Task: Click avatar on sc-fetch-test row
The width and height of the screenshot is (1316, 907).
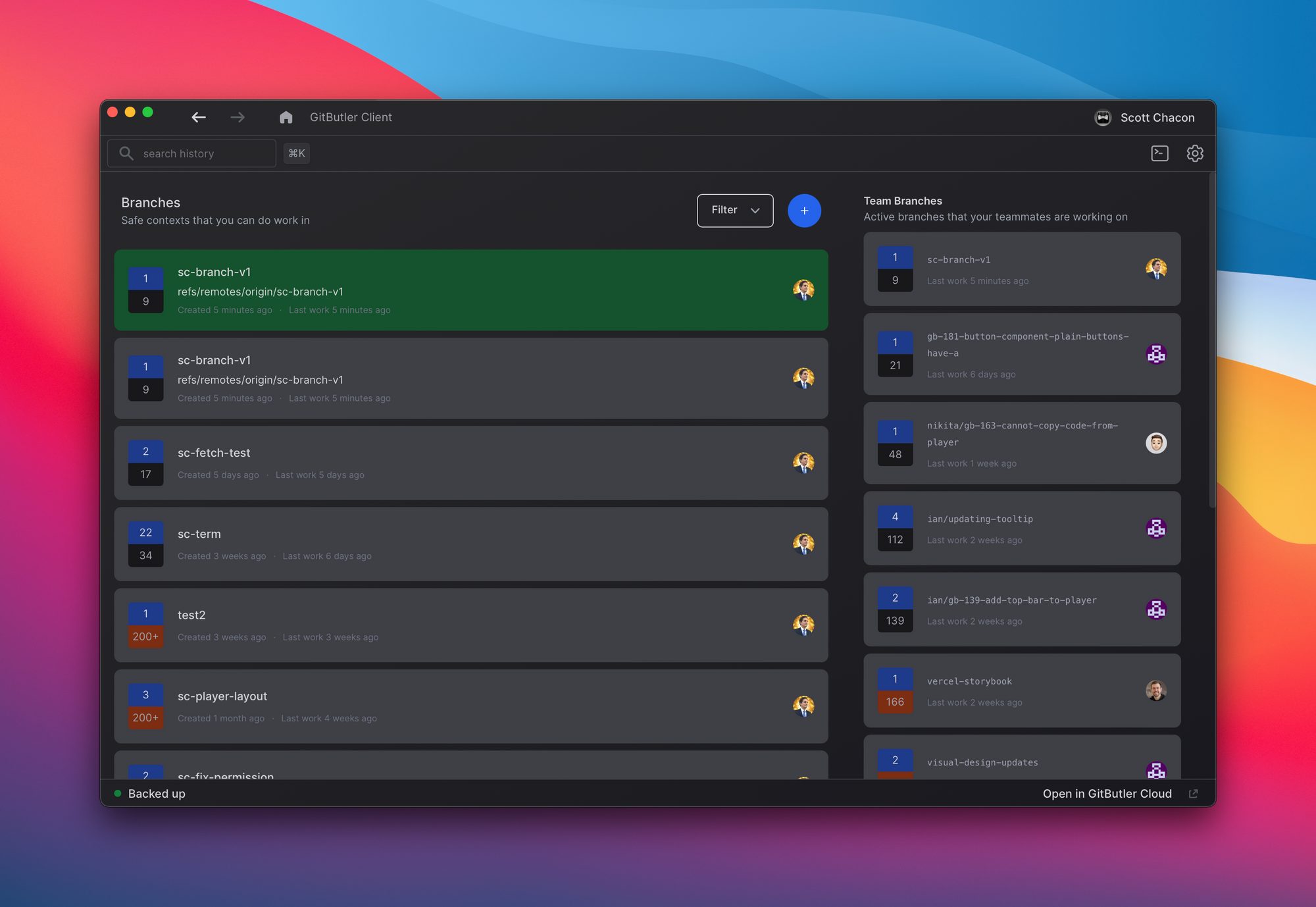Action: [x=803, y=463]
